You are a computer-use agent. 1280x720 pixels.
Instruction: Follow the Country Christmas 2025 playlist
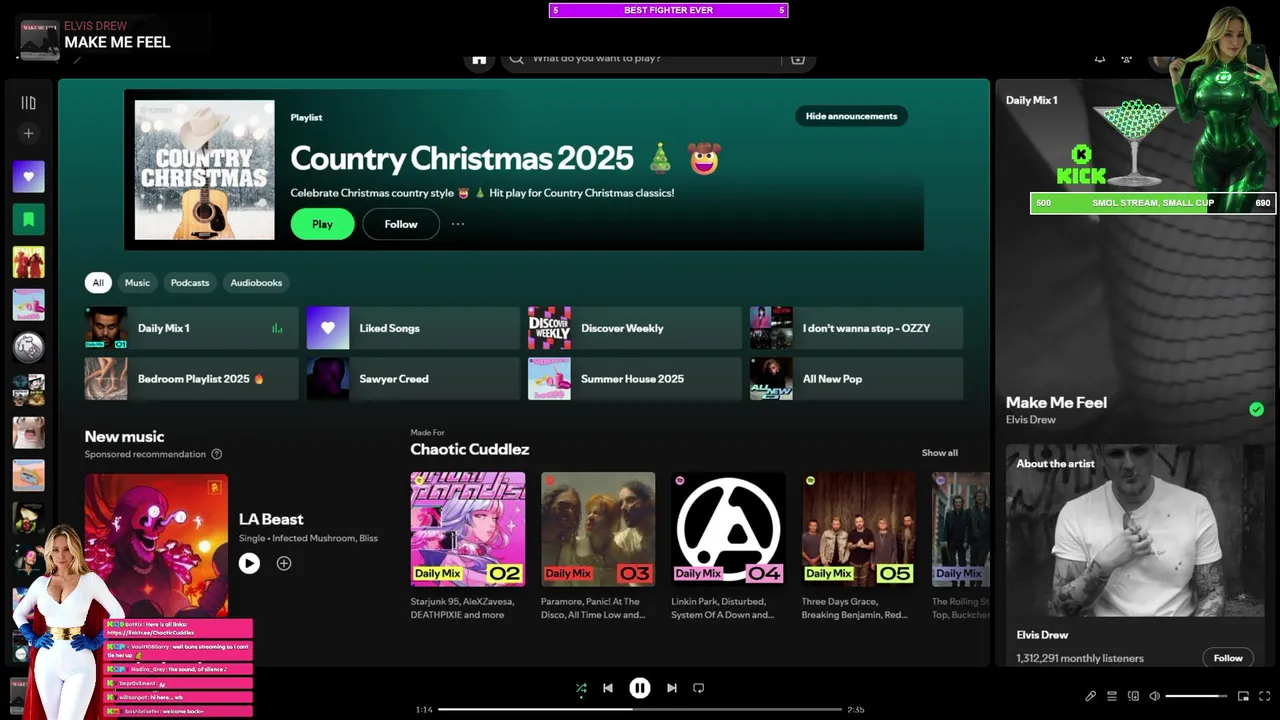click(401, 224)
